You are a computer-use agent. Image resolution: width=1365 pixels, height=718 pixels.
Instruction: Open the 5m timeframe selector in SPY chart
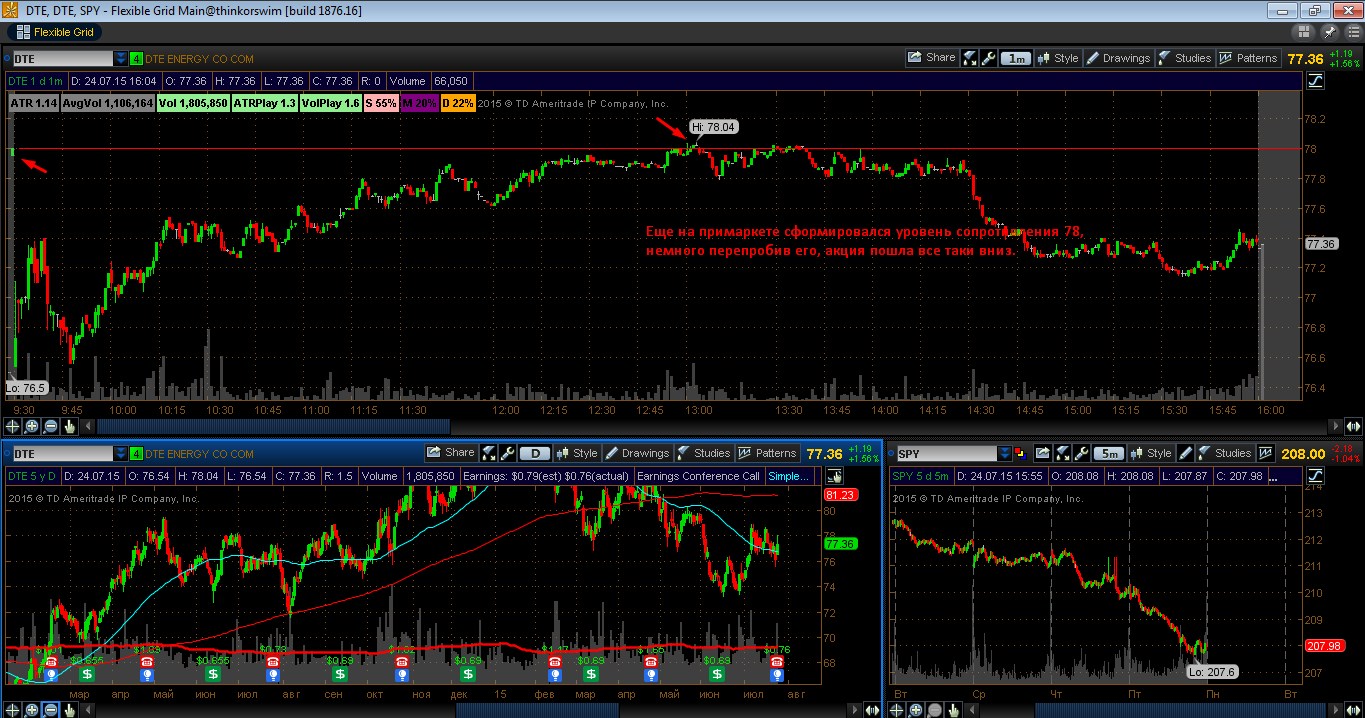click(x=1107, y=453)
